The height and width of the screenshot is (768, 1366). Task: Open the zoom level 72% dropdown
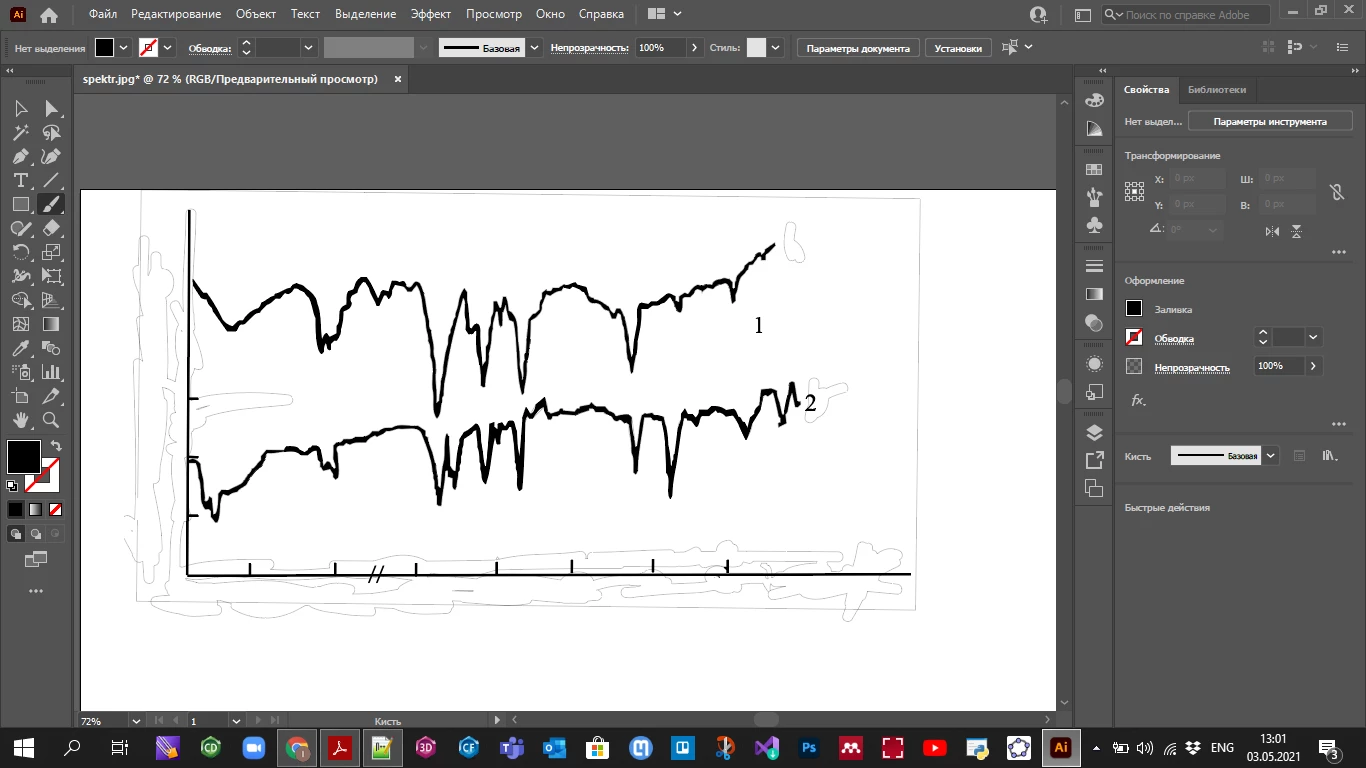pos(135,720)
